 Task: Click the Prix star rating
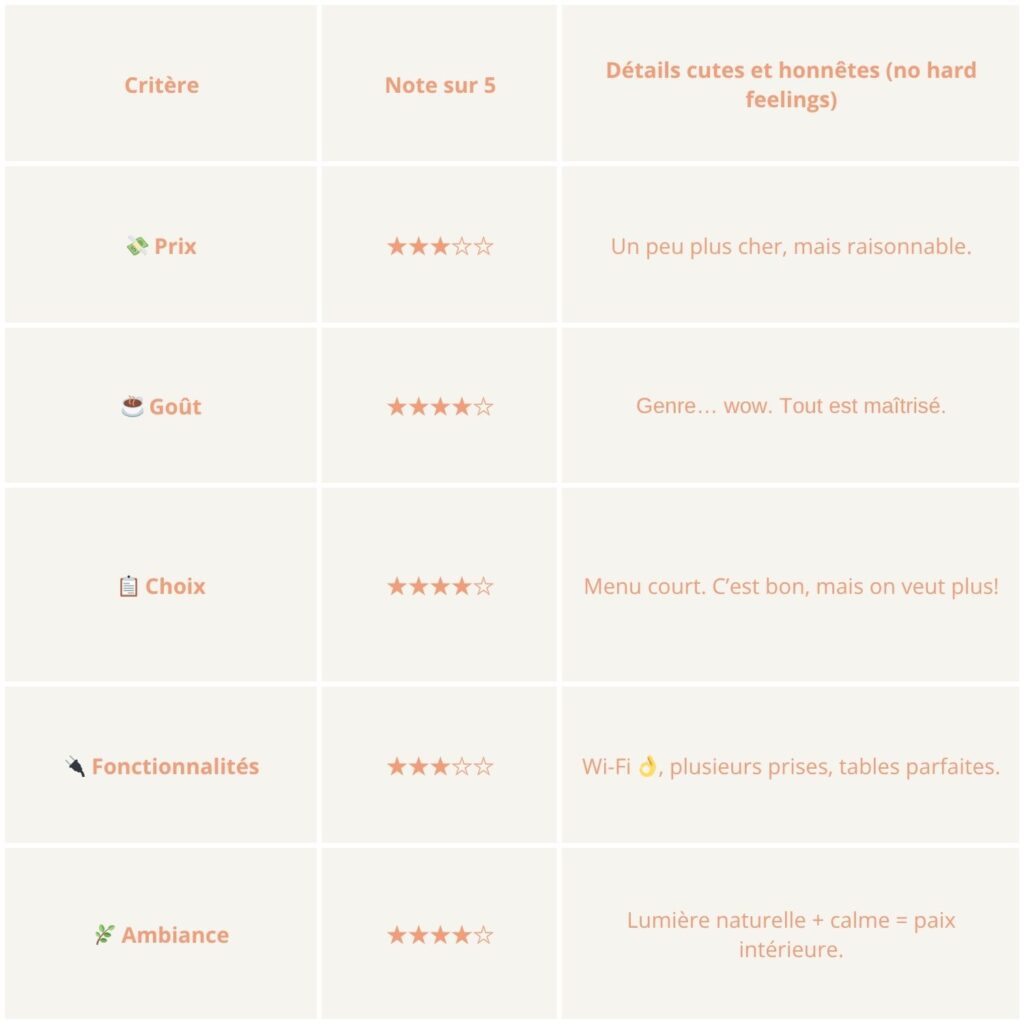coord(440,246)
